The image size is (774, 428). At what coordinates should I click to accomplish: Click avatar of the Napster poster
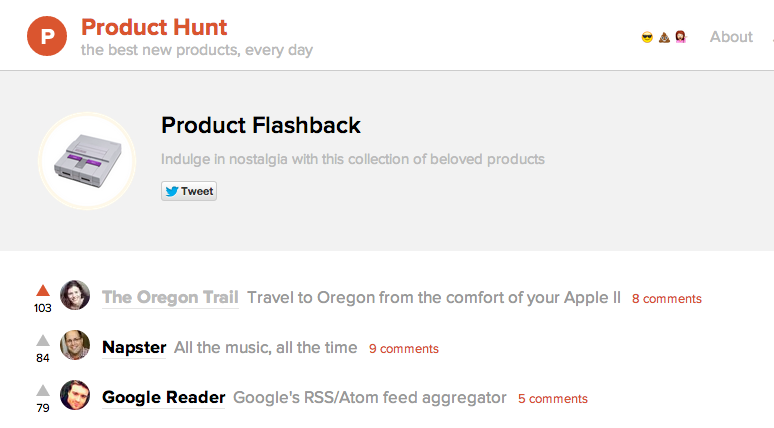pos(75,345)
